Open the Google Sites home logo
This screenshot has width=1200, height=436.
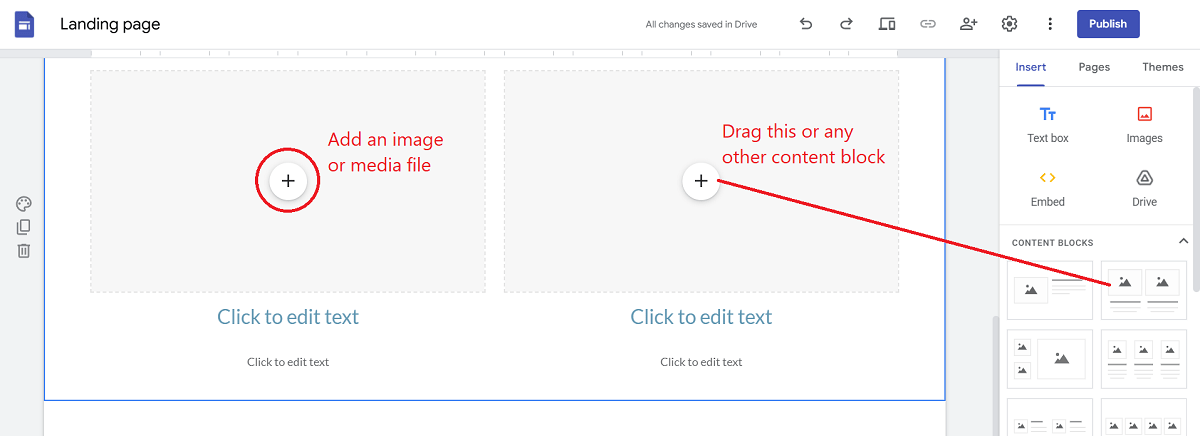24,24
